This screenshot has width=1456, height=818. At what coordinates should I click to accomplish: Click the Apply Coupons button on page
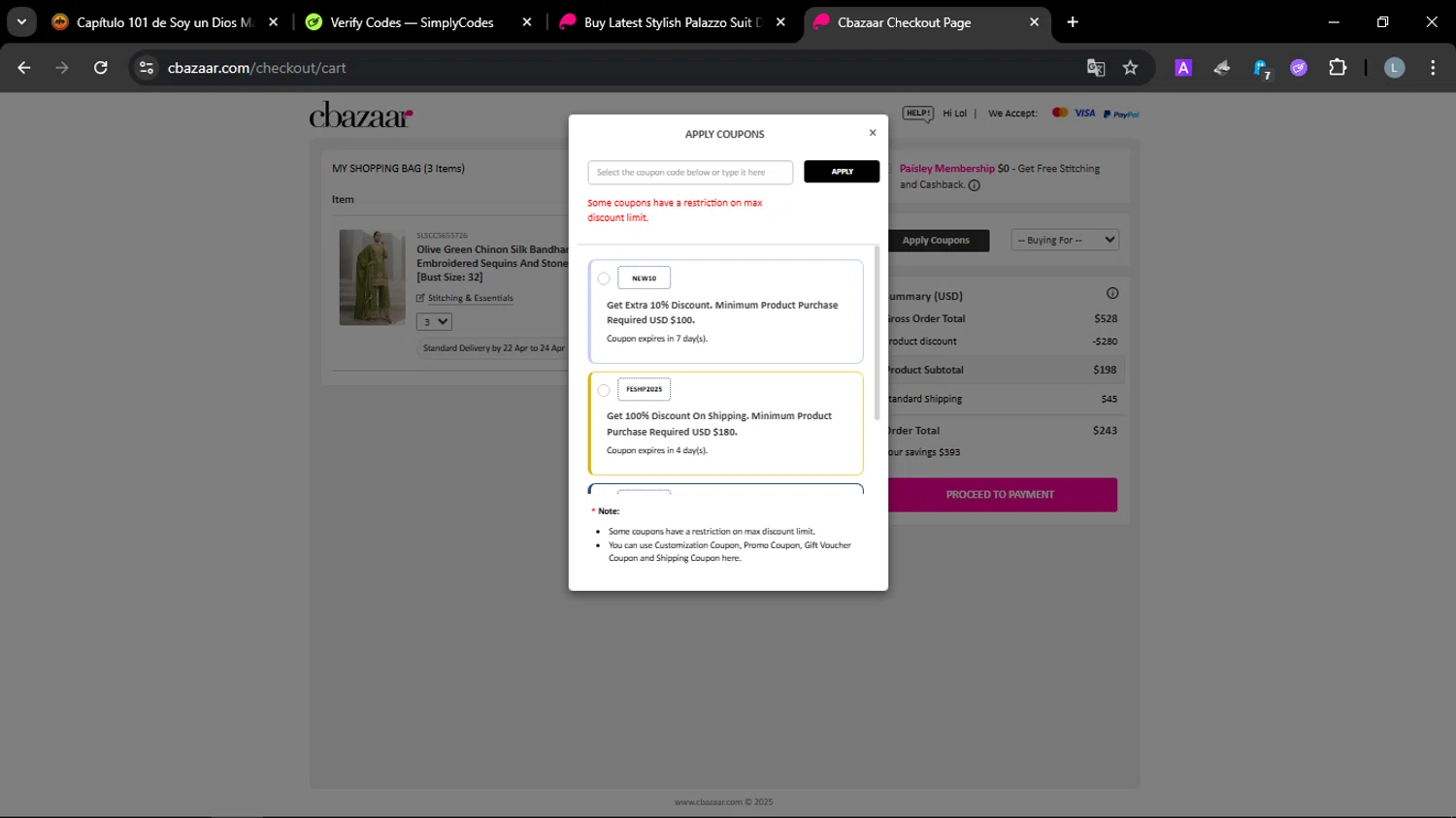[936, 241]
